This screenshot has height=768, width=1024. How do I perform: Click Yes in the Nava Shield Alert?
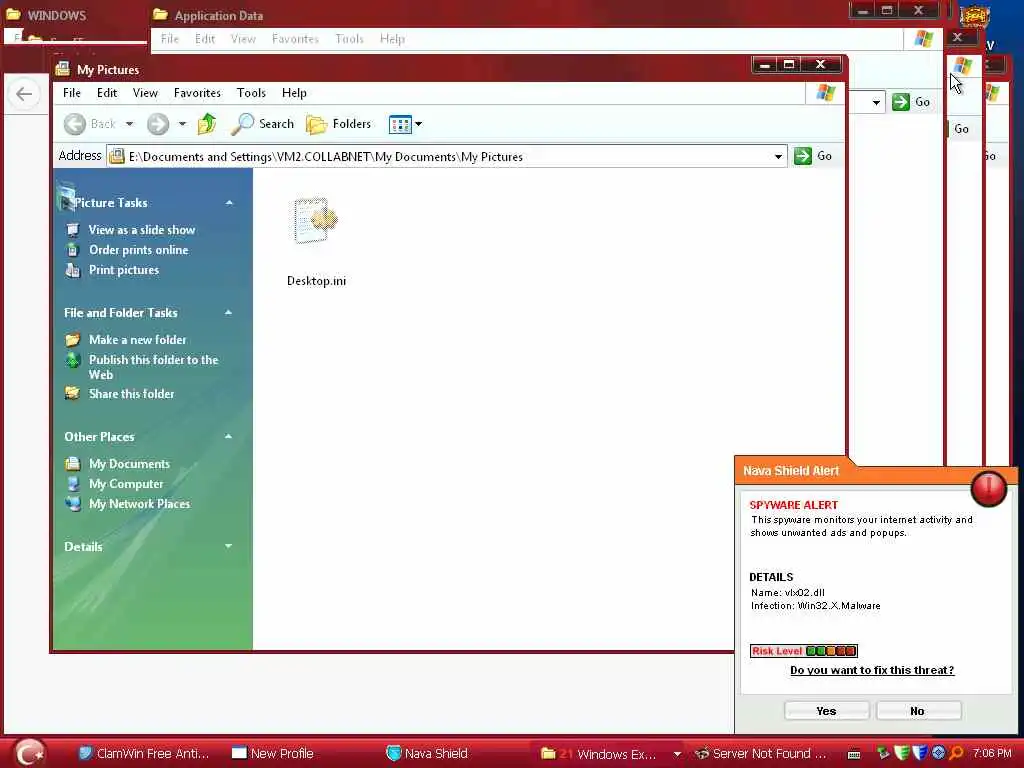826,711
